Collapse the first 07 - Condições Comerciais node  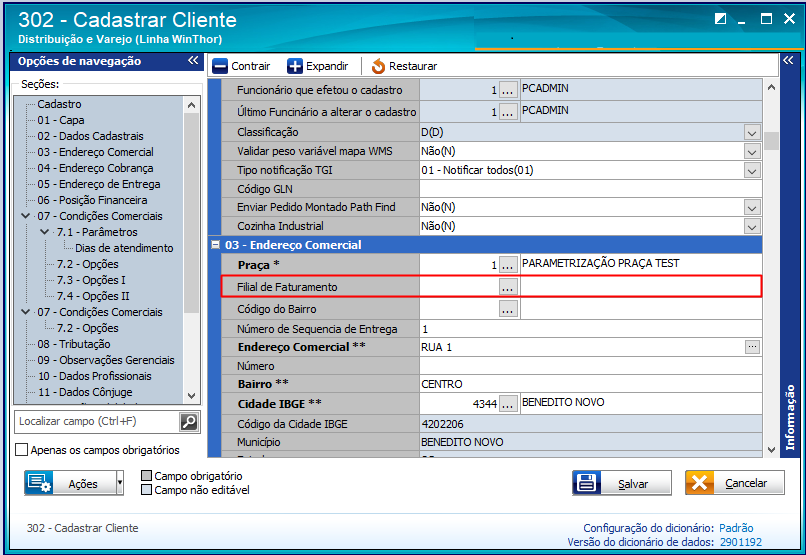(x=25, y=216)
